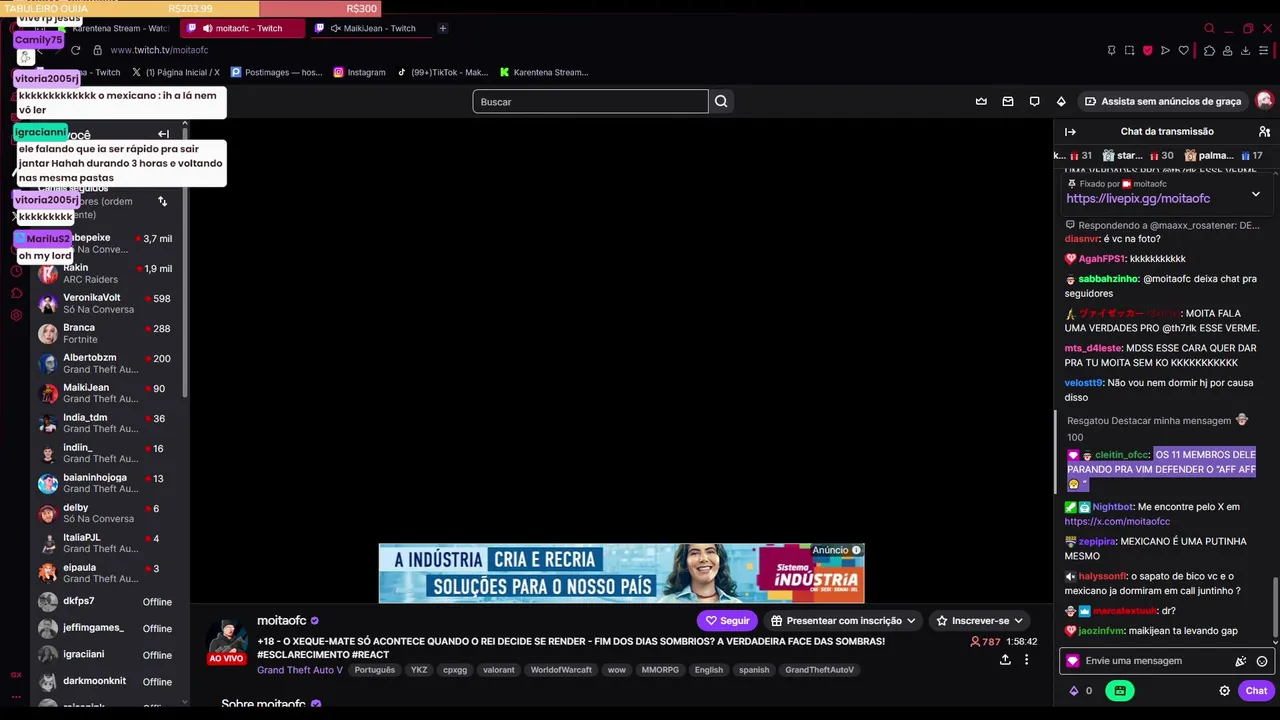Open Twitch whispers speech bubble icon
Image resolution: width=1280 pixels, height=720 pixels.
click(1034, 101)
